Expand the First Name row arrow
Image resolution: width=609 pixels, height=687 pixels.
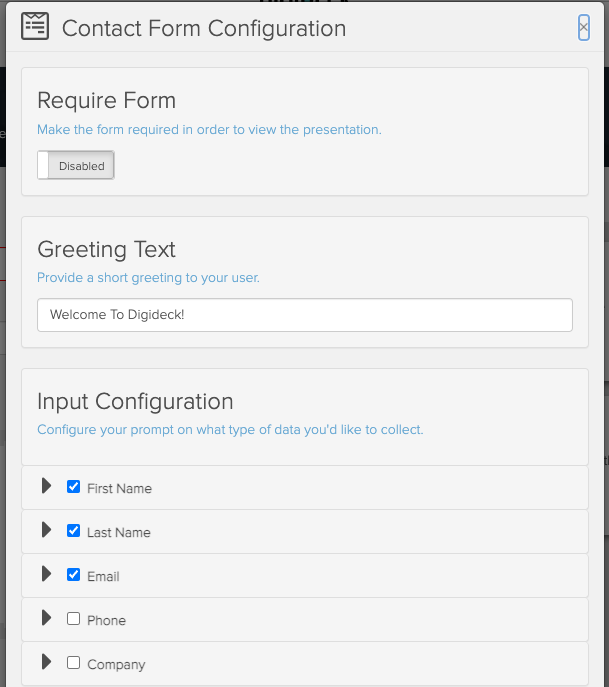pos(46,486)
